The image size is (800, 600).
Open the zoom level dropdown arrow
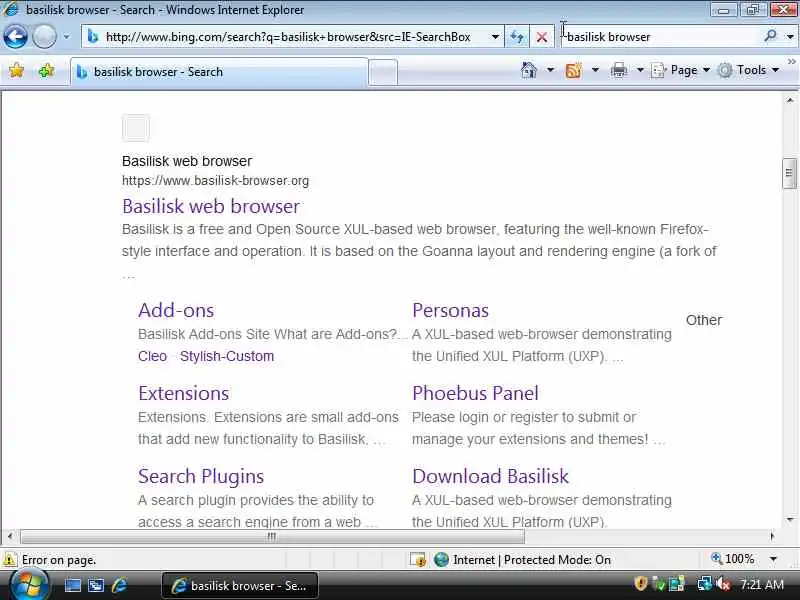773,559
